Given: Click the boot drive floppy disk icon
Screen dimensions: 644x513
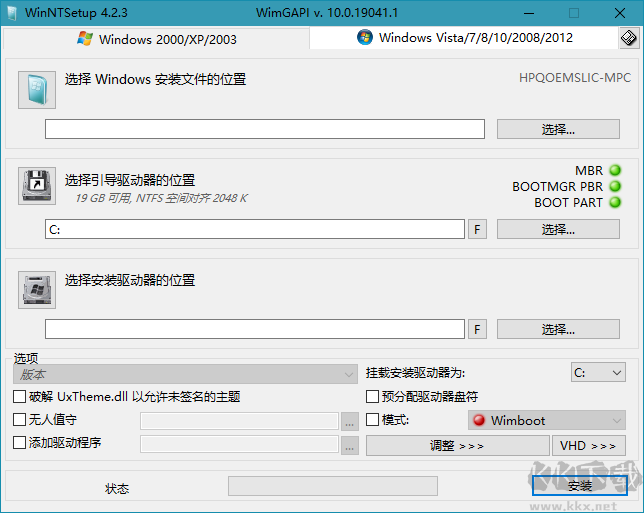Looking at the screenshot, I should (37, 186).
